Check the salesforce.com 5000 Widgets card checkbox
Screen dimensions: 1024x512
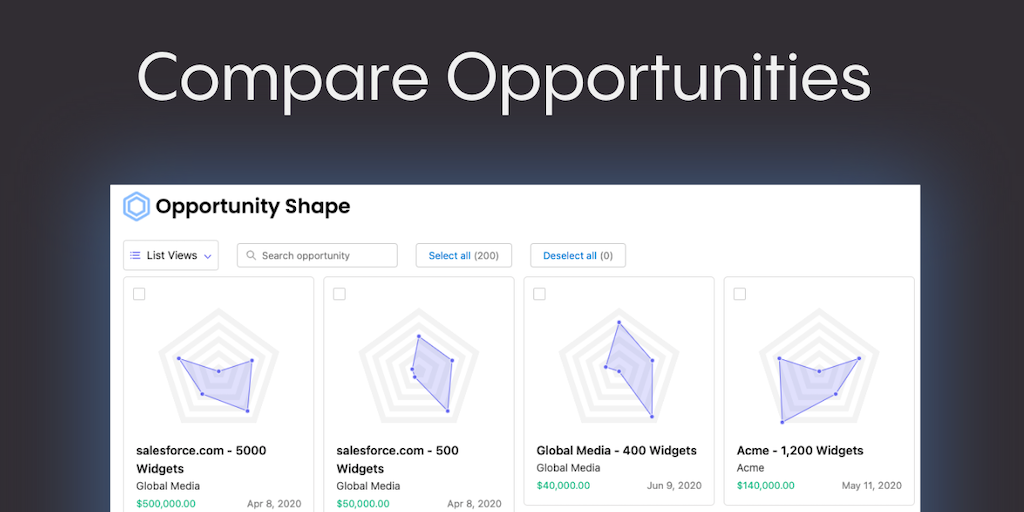tap(139, 294)
